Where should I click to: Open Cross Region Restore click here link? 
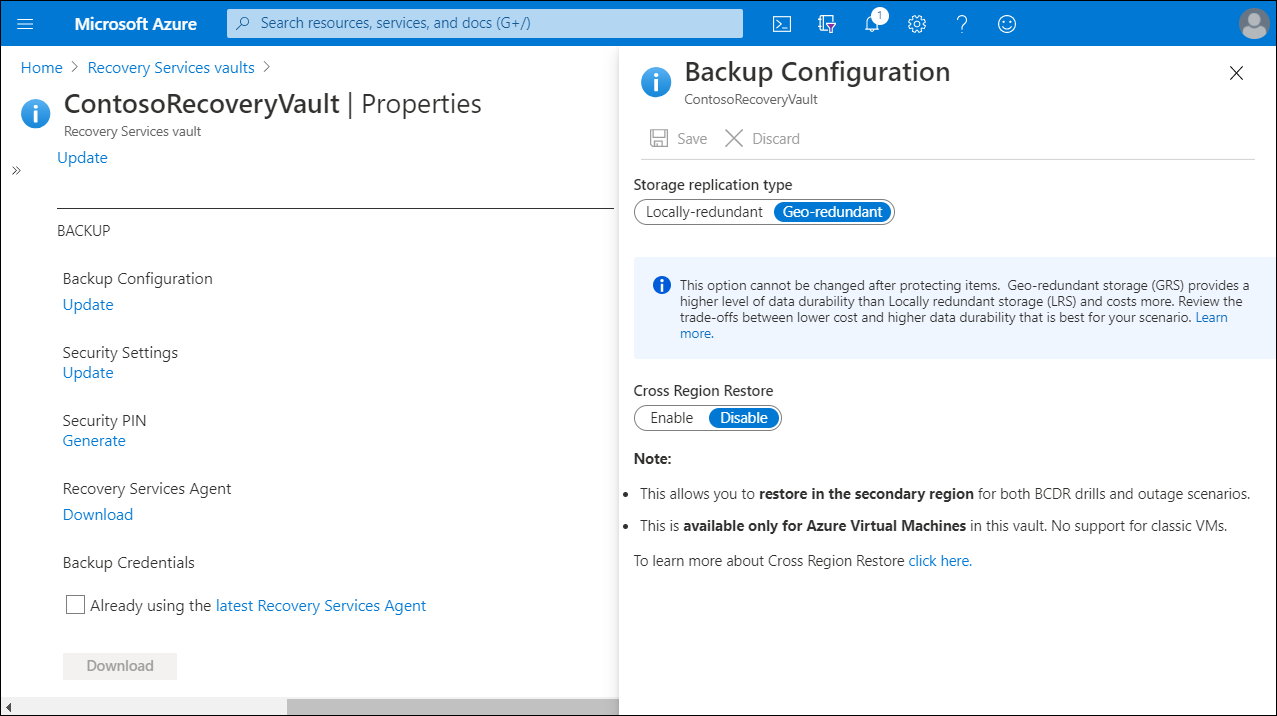939,561
